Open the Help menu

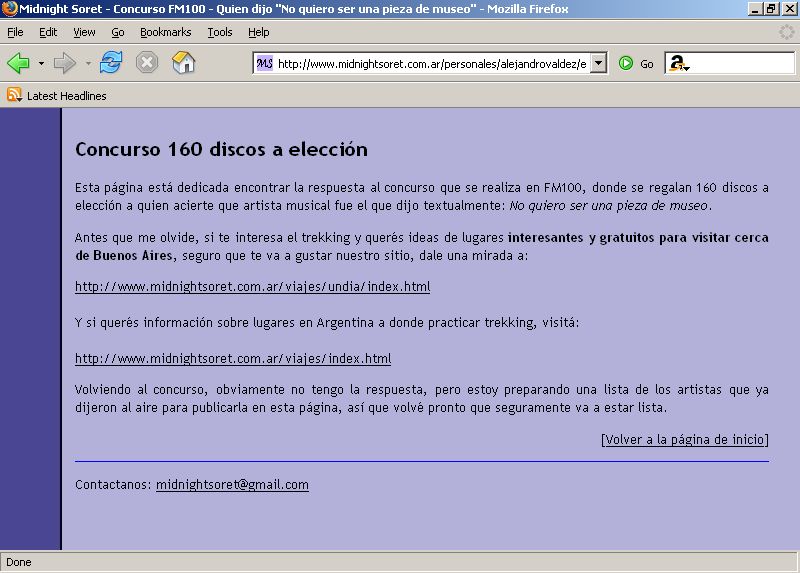(259, 32)
